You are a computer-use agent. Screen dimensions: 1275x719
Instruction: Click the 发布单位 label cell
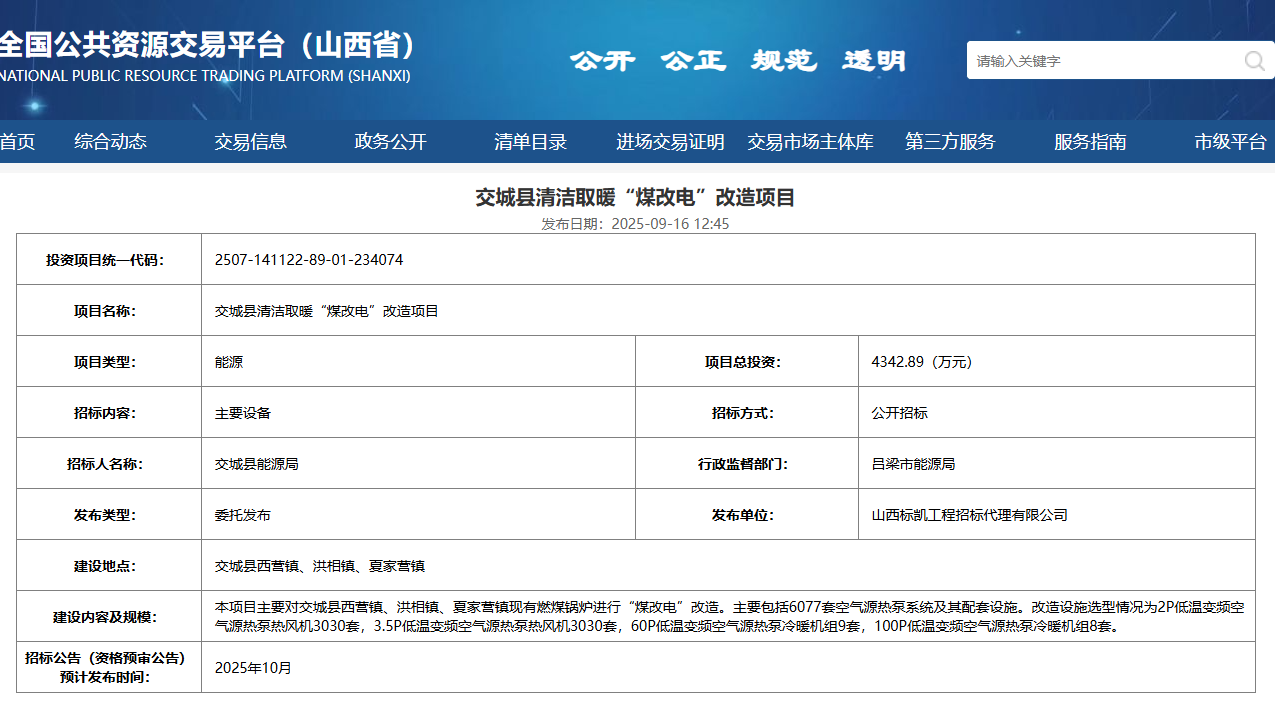point(747,515)
